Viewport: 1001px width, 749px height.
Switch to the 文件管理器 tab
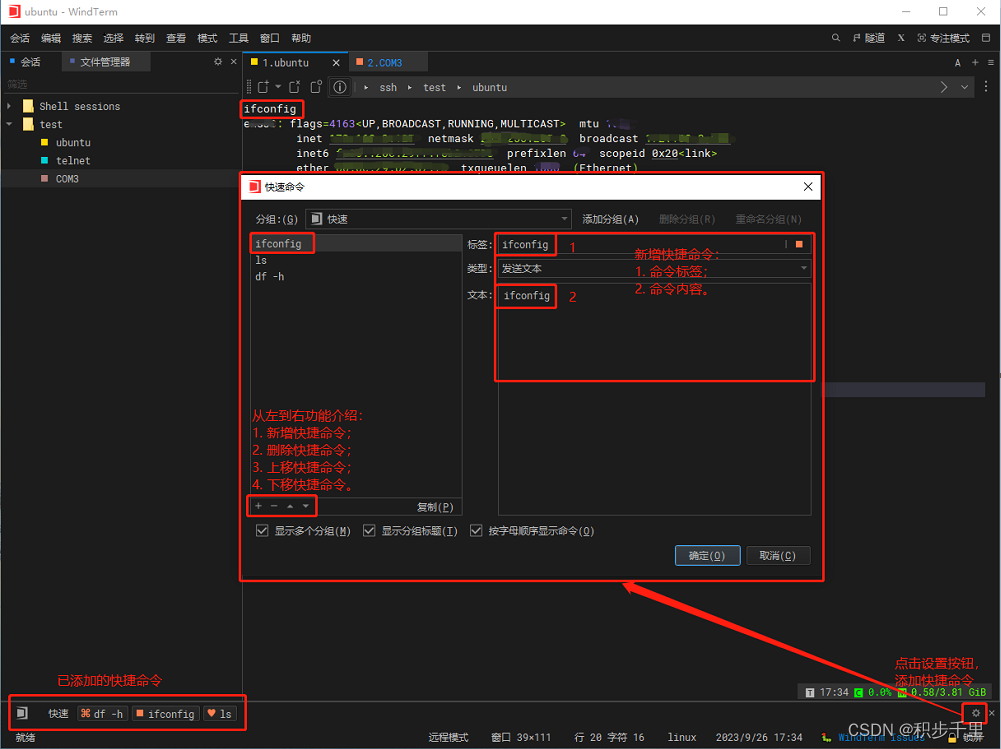tap(105, 61)
